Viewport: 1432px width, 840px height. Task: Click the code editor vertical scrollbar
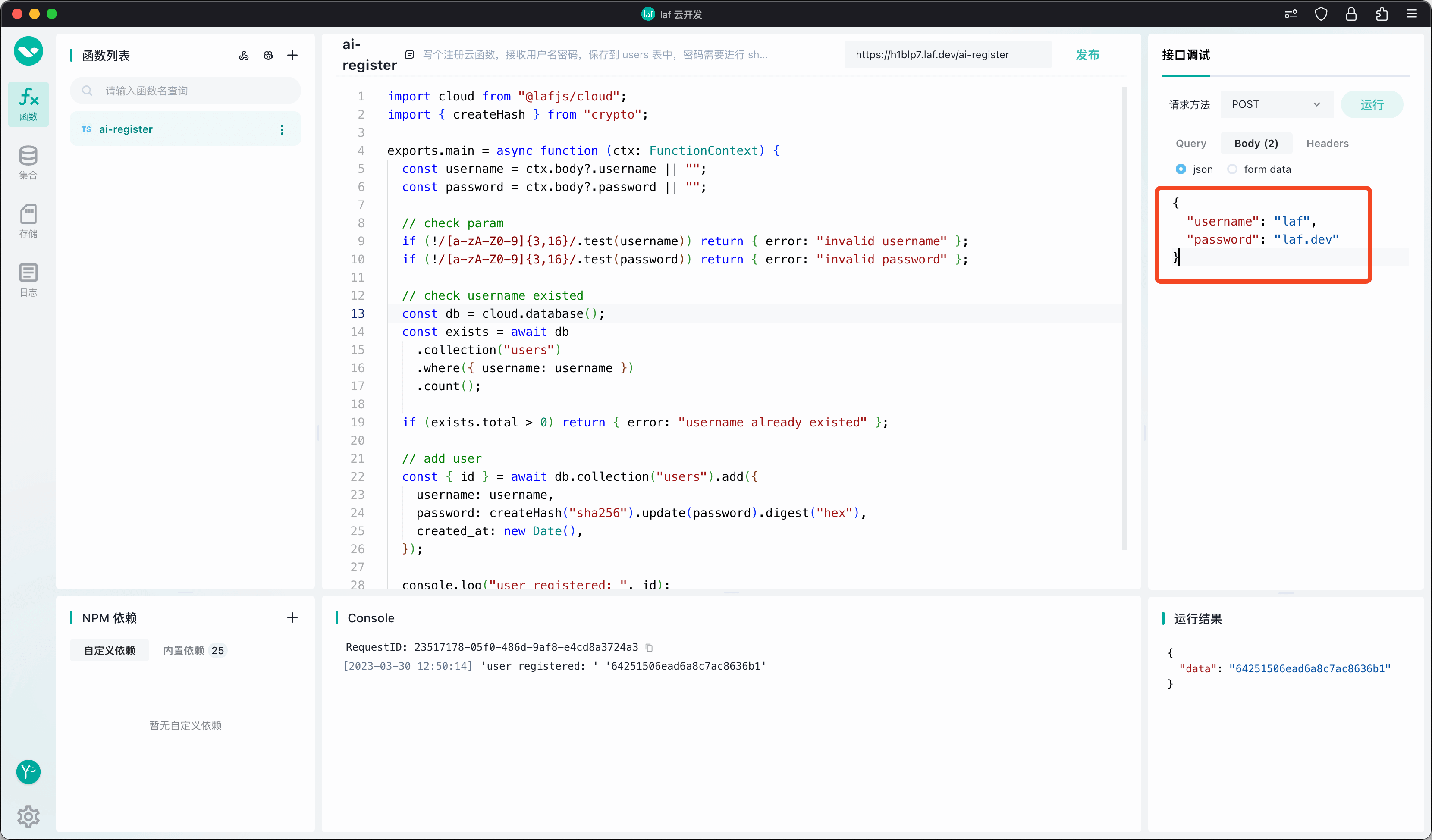[x=1124, y=318]
